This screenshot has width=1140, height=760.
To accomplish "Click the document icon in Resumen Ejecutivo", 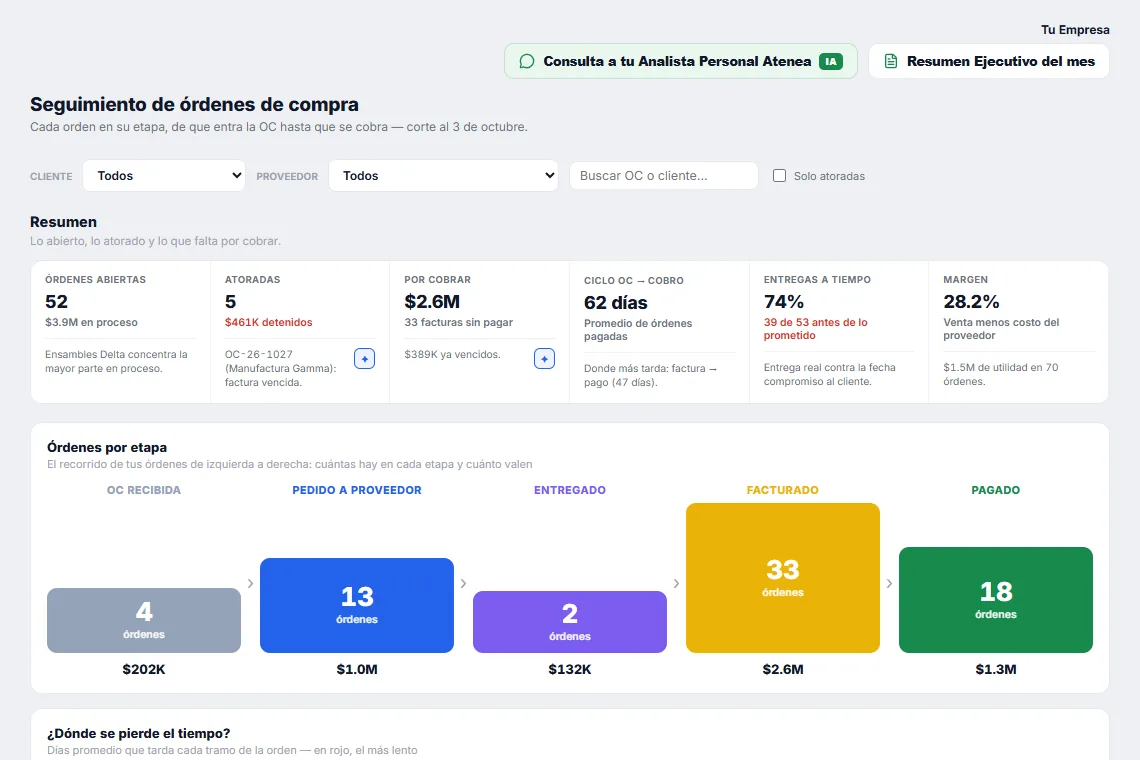I will pos(891,62).
